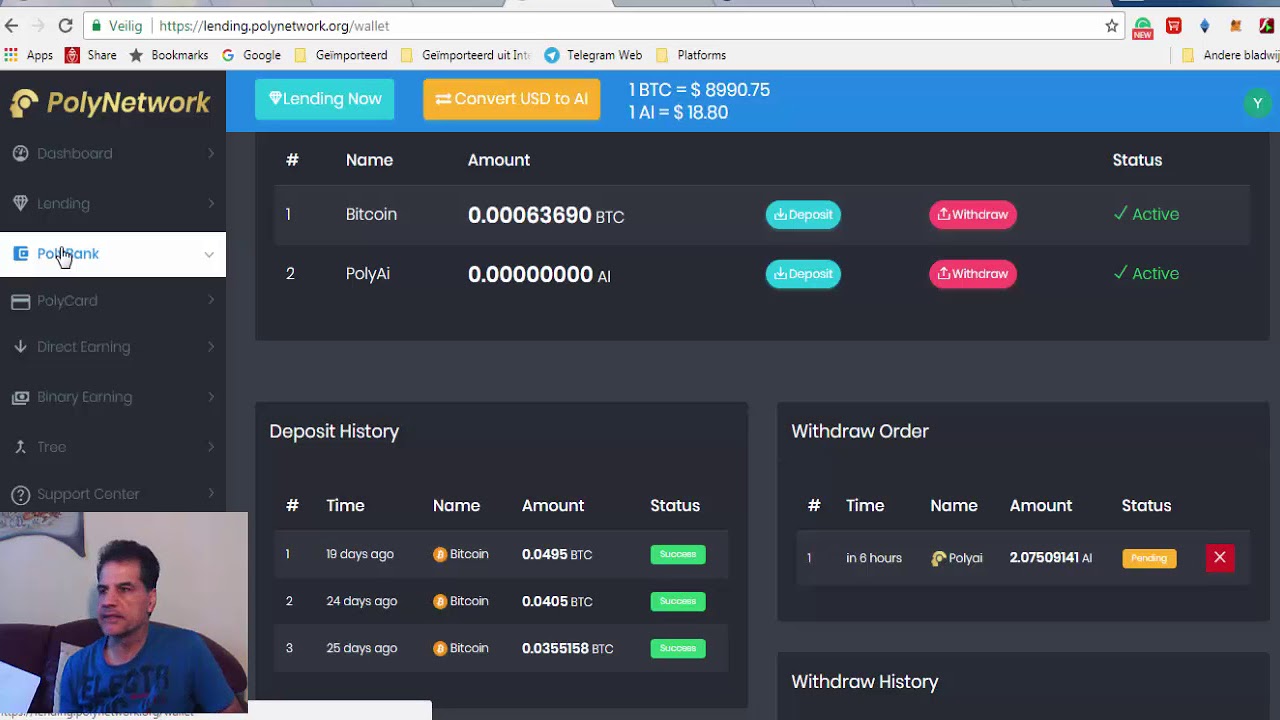Screen dimensions: 1280x720
Task: Expand the Binary Earning chevron
Action: (x=211, y=397)
